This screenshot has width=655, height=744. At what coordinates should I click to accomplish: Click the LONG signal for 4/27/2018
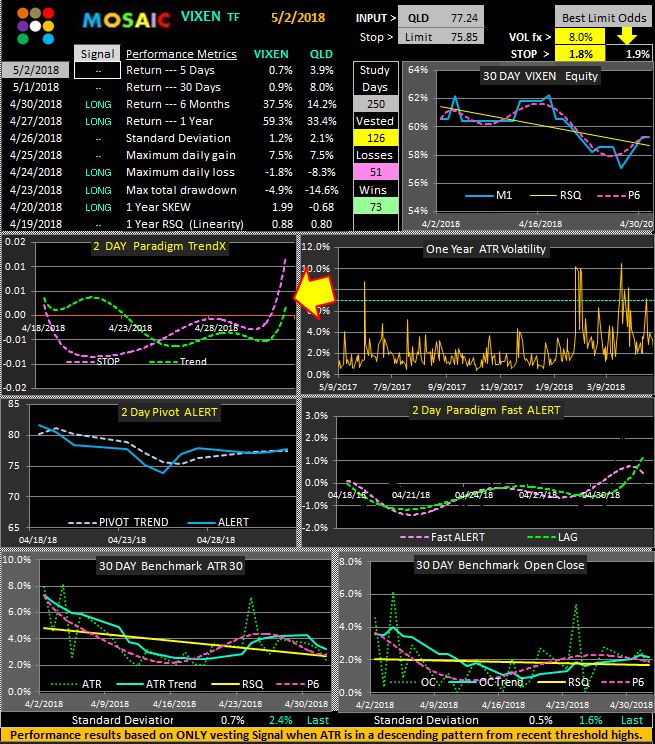(x=98, y=121)
